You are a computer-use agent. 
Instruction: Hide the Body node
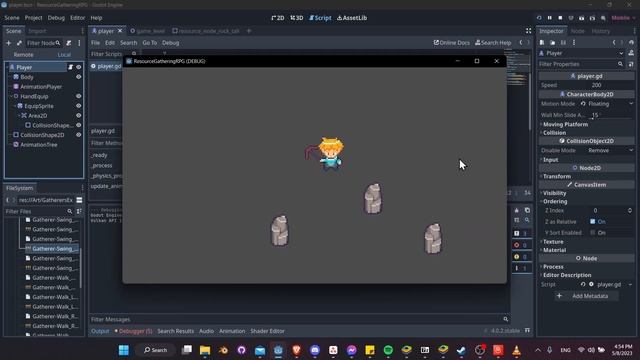point(78,77)
